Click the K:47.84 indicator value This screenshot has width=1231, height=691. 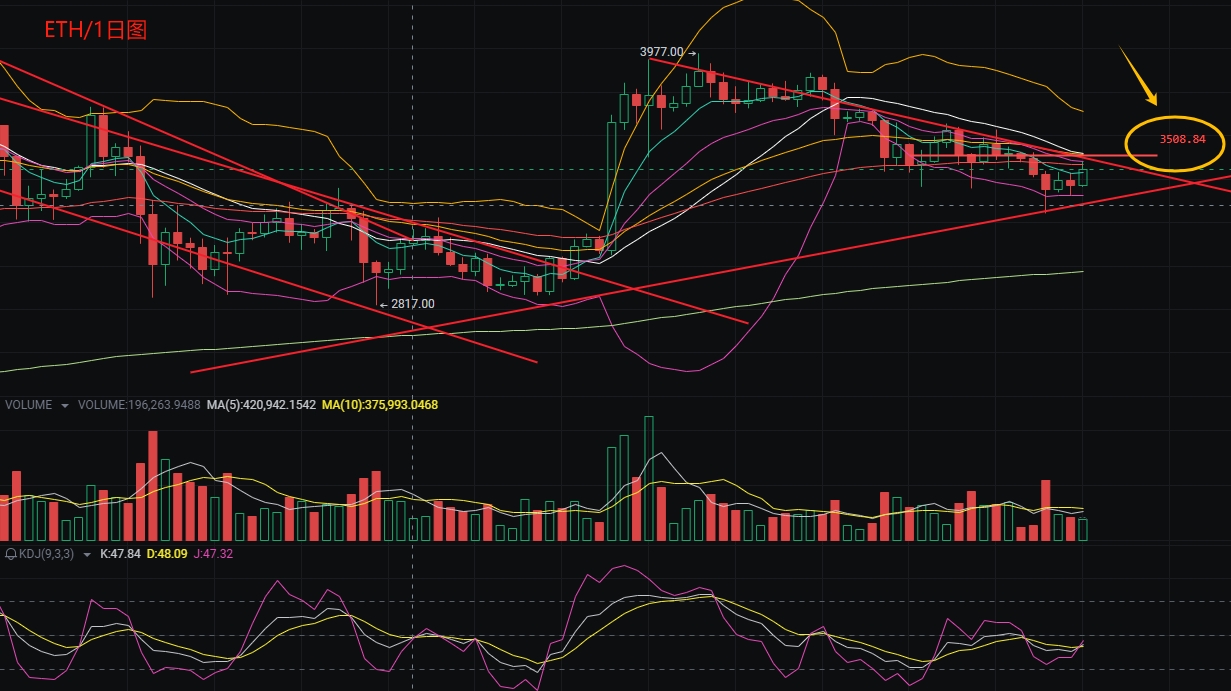(120, 552)
